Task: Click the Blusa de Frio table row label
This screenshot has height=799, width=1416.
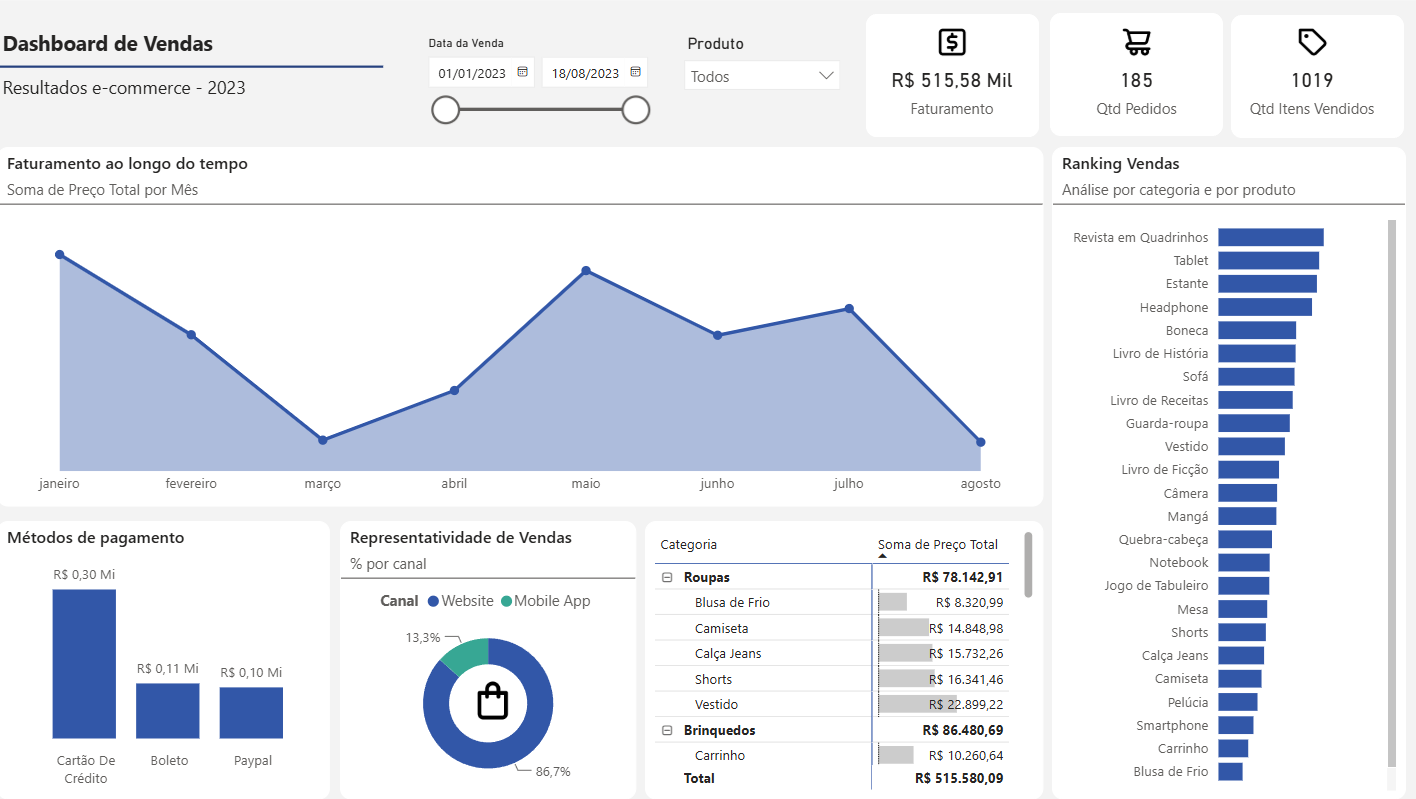Action: pos(732,603)
